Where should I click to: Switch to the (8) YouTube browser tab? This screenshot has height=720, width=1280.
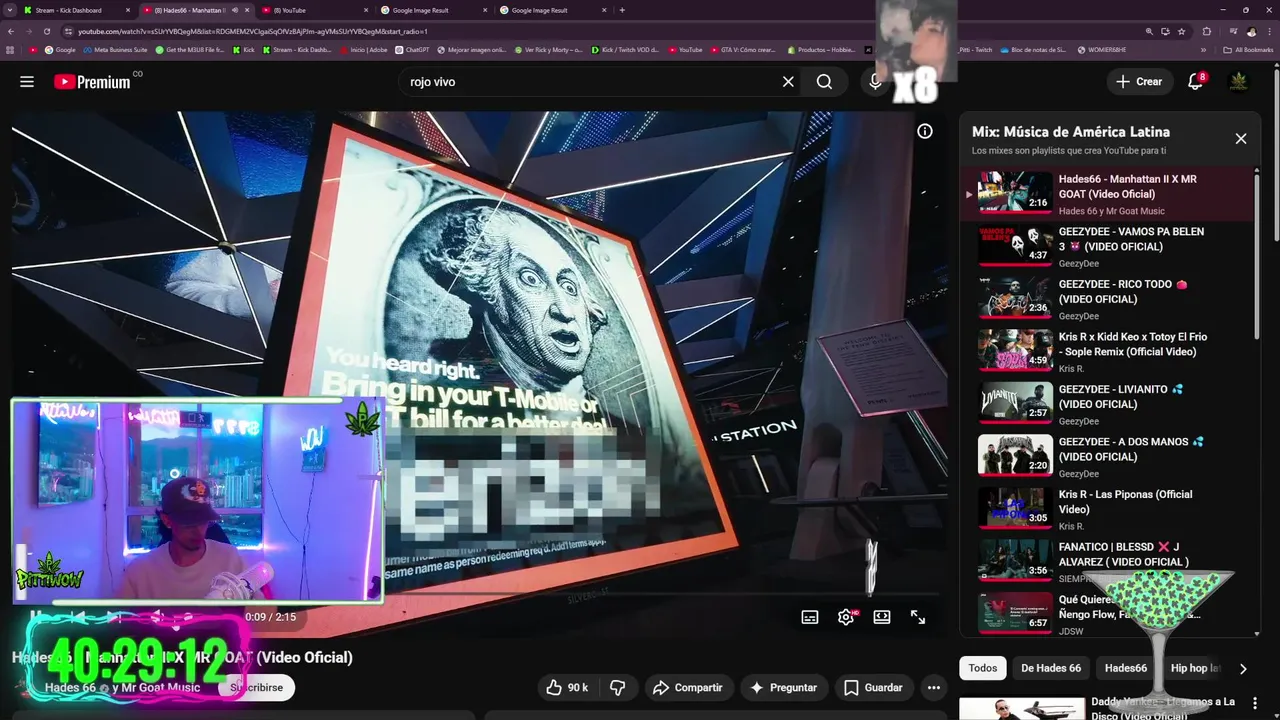pyautogui.click(x=314, y=10)
